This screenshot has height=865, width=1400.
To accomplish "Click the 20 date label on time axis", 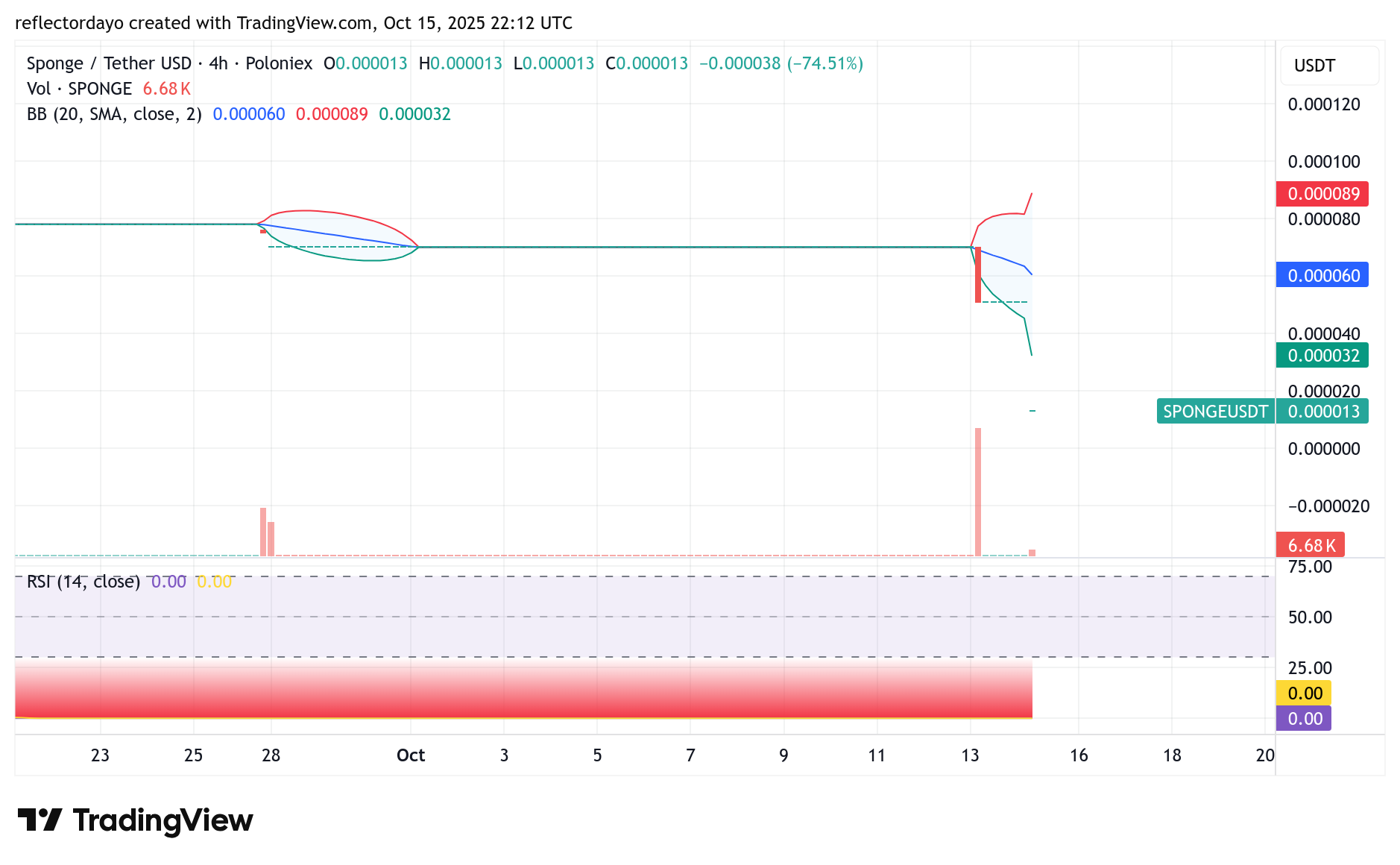I will (x=1265, y=755).
